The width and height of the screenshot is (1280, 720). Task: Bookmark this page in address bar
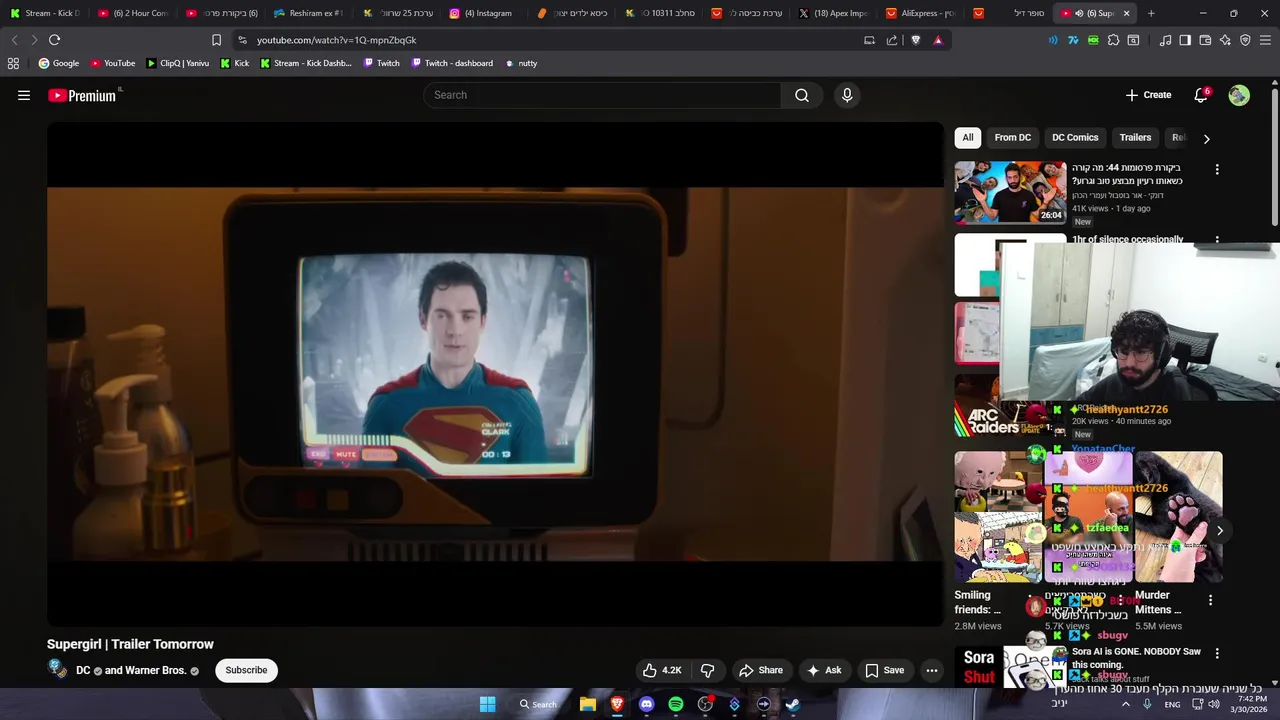(216, 40)
